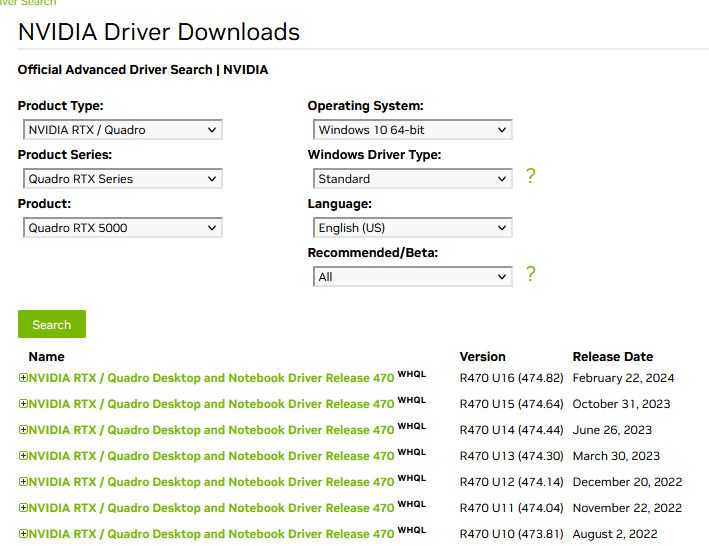This screenshot has width=709, height=546.
Task: Open driver link released February 22, 2024
Action: (x=211, y=378)
